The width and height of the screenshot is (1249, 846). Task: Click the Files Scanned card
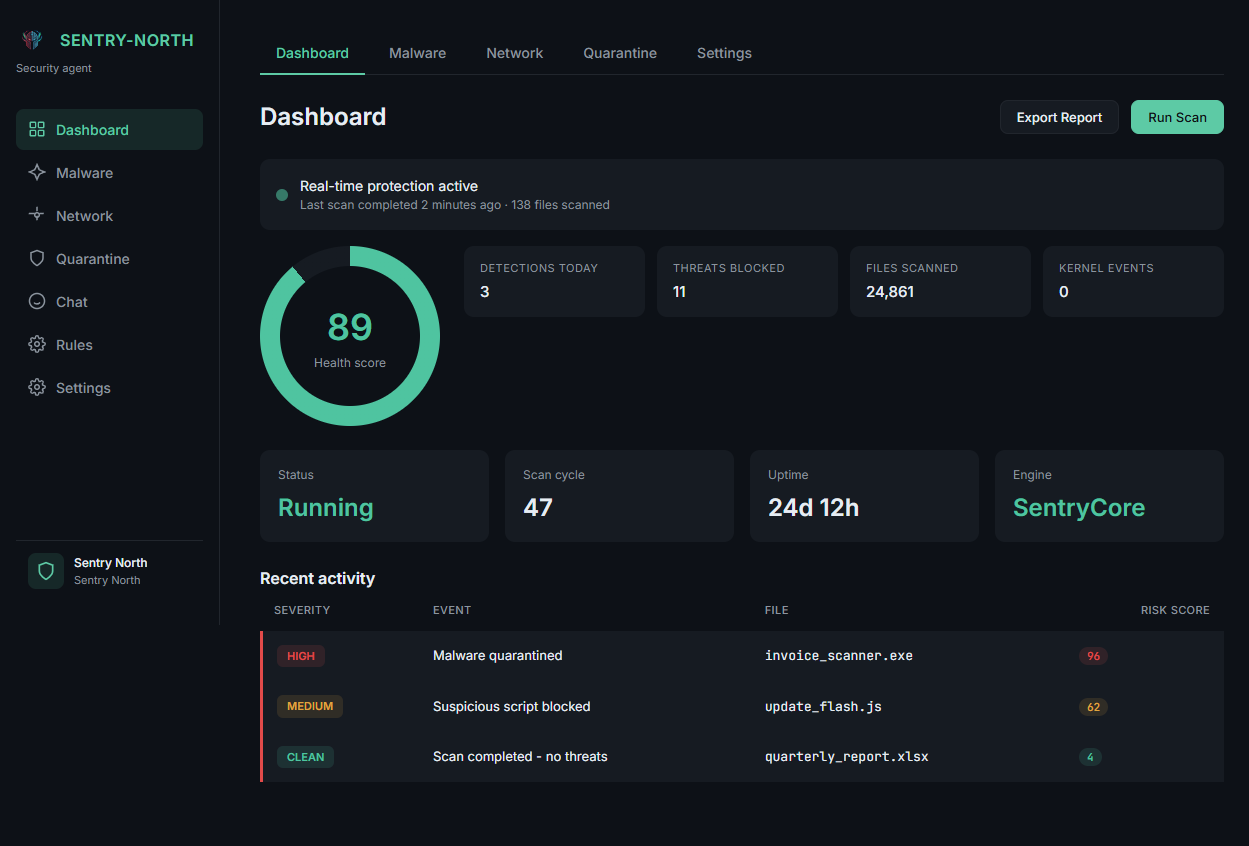[940, 281]
